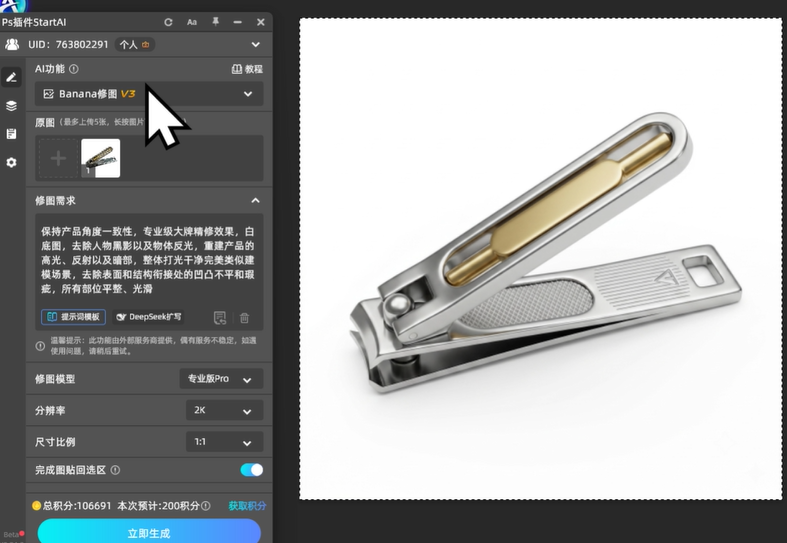Image resolution: width=787 pixels, height=543 pixels.
Task: Close the StartAI plugin panel
Action: click(x=260, y=22)
